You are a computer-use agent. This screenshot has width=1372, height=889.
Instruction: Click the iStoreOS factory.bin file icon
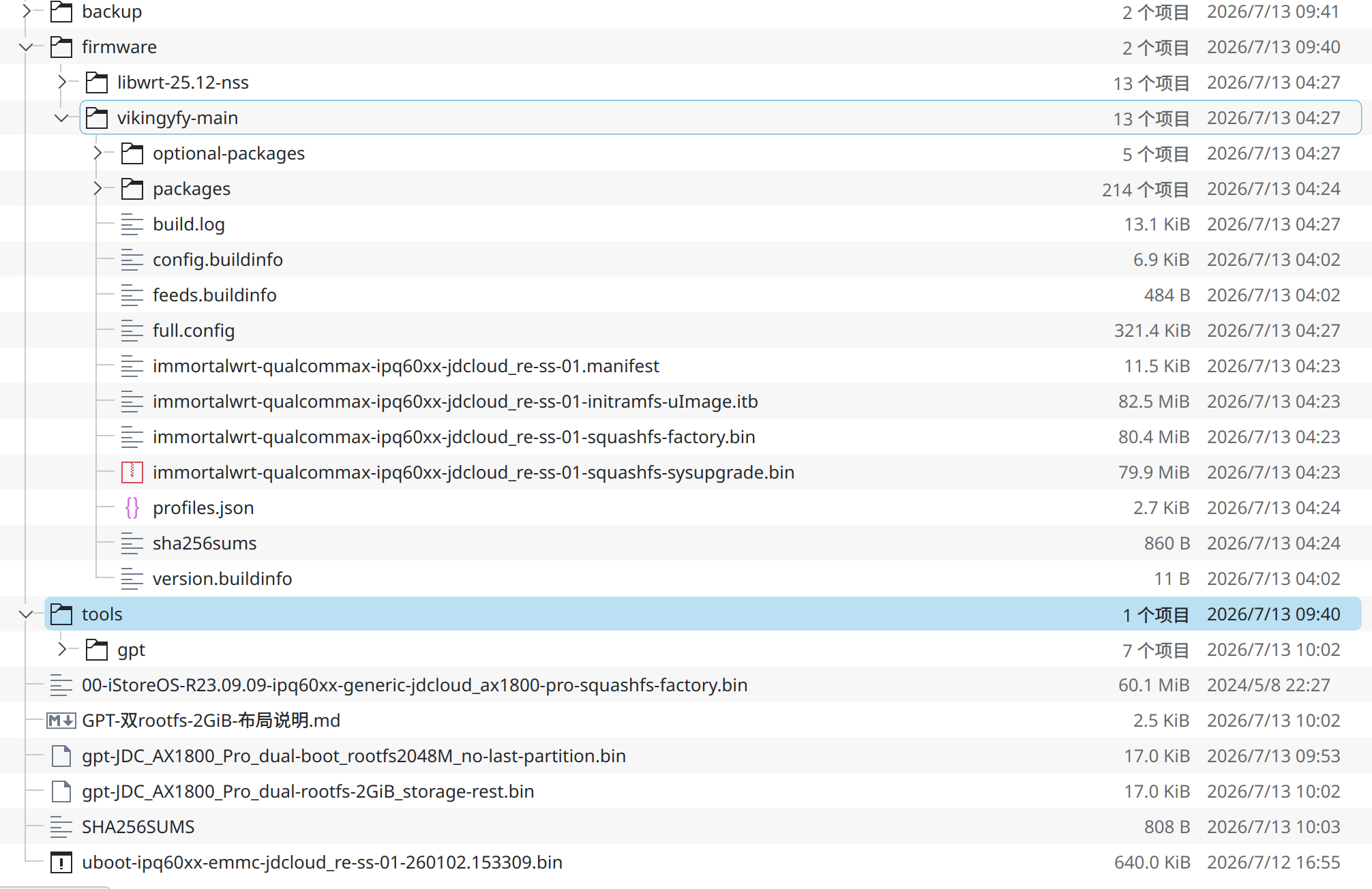(x=61, y=685)
